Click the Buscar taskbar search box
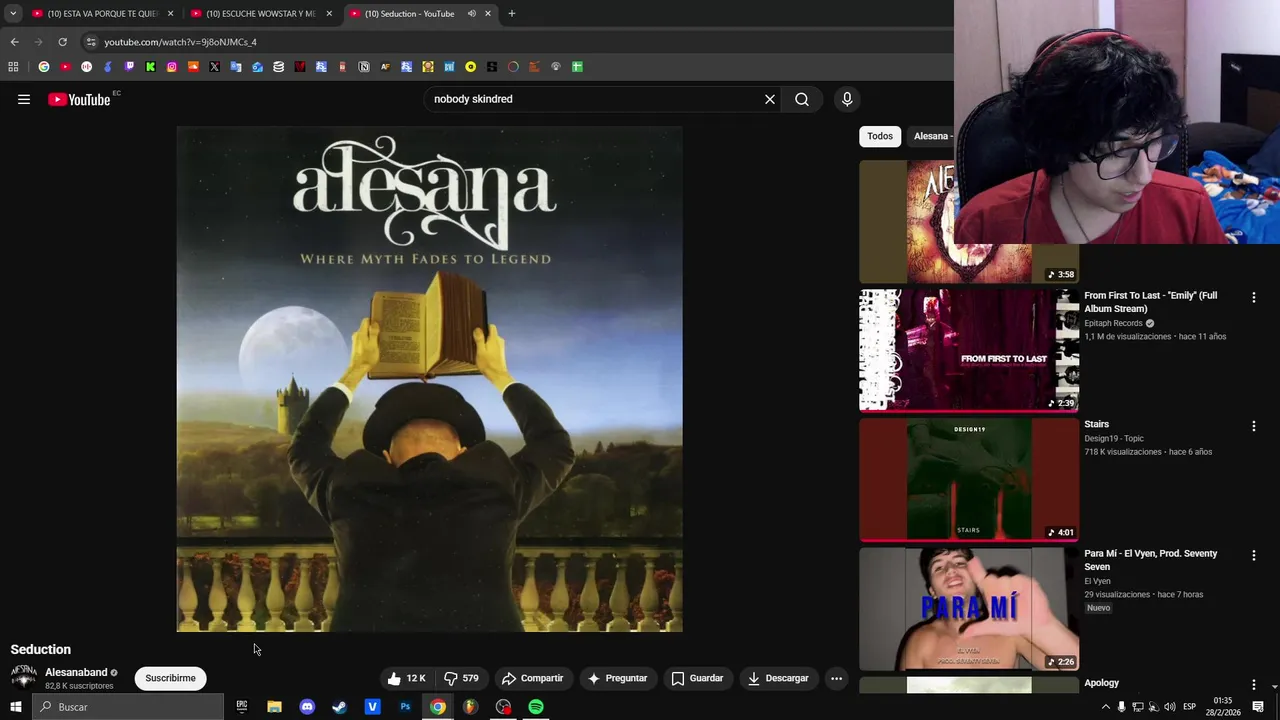Screen dimensions: 1280x720 tap(128, 707)
